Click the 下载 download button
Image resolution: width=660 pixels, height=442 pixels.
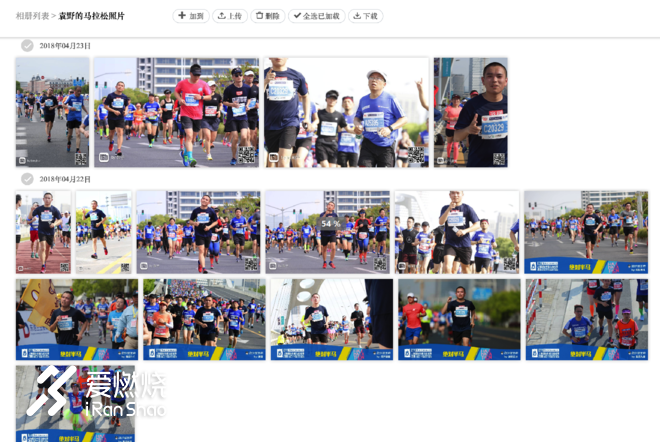click(x=365, y=16)
